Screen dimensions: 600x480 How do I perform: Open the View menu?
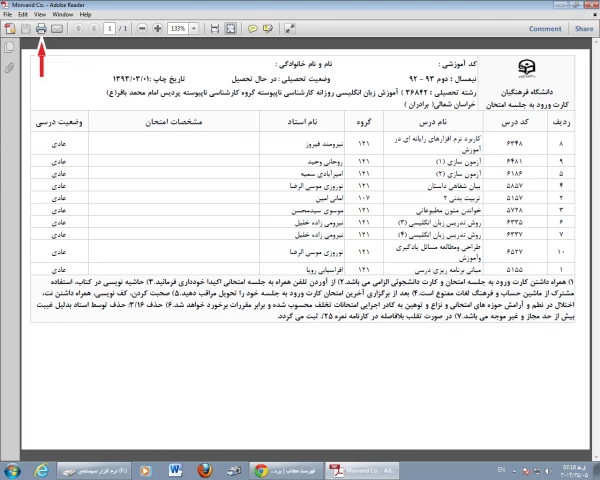(x=39, y=16)
